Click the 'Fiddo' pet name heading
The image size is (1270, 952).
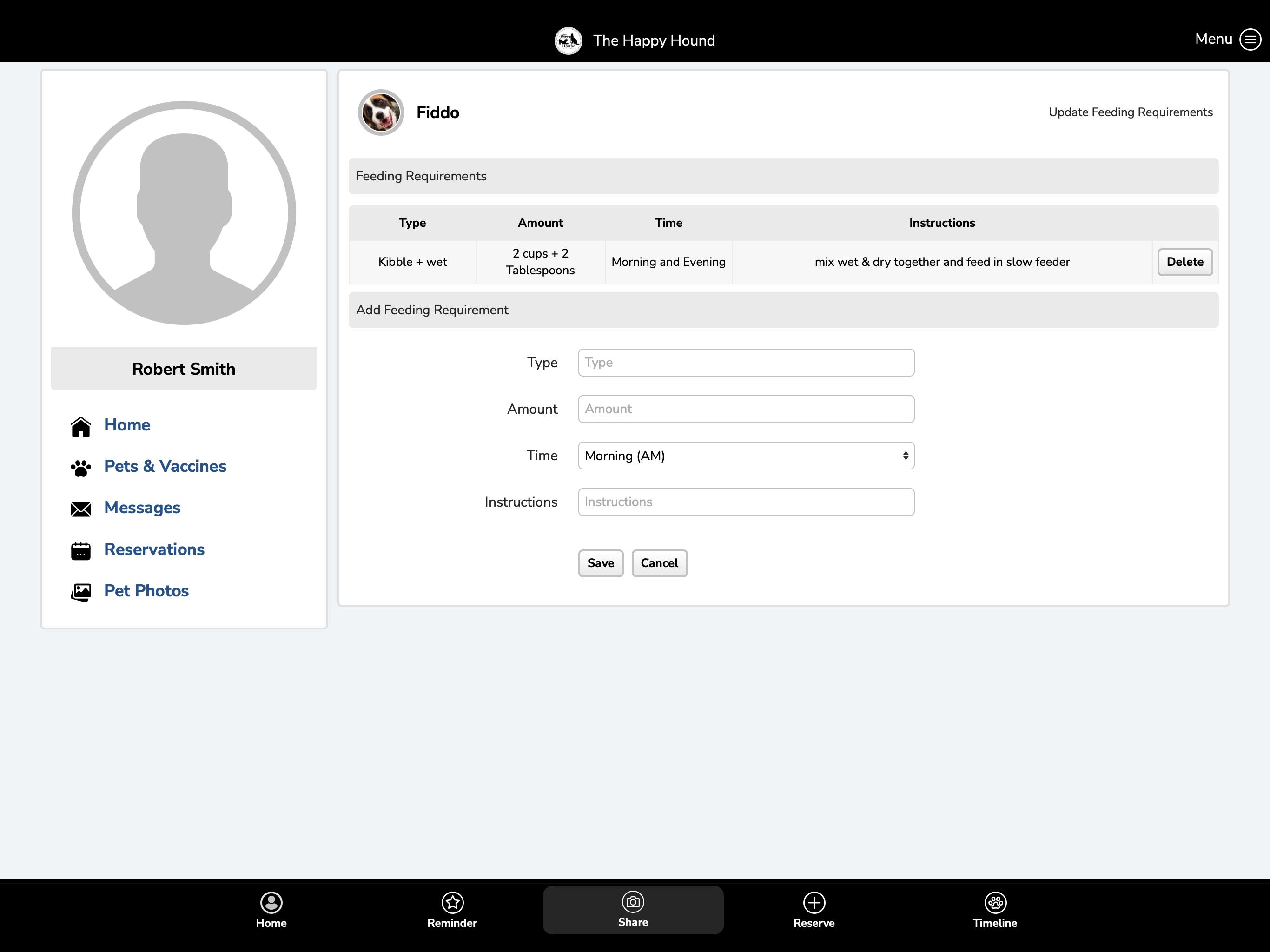(x=437, y=112)
